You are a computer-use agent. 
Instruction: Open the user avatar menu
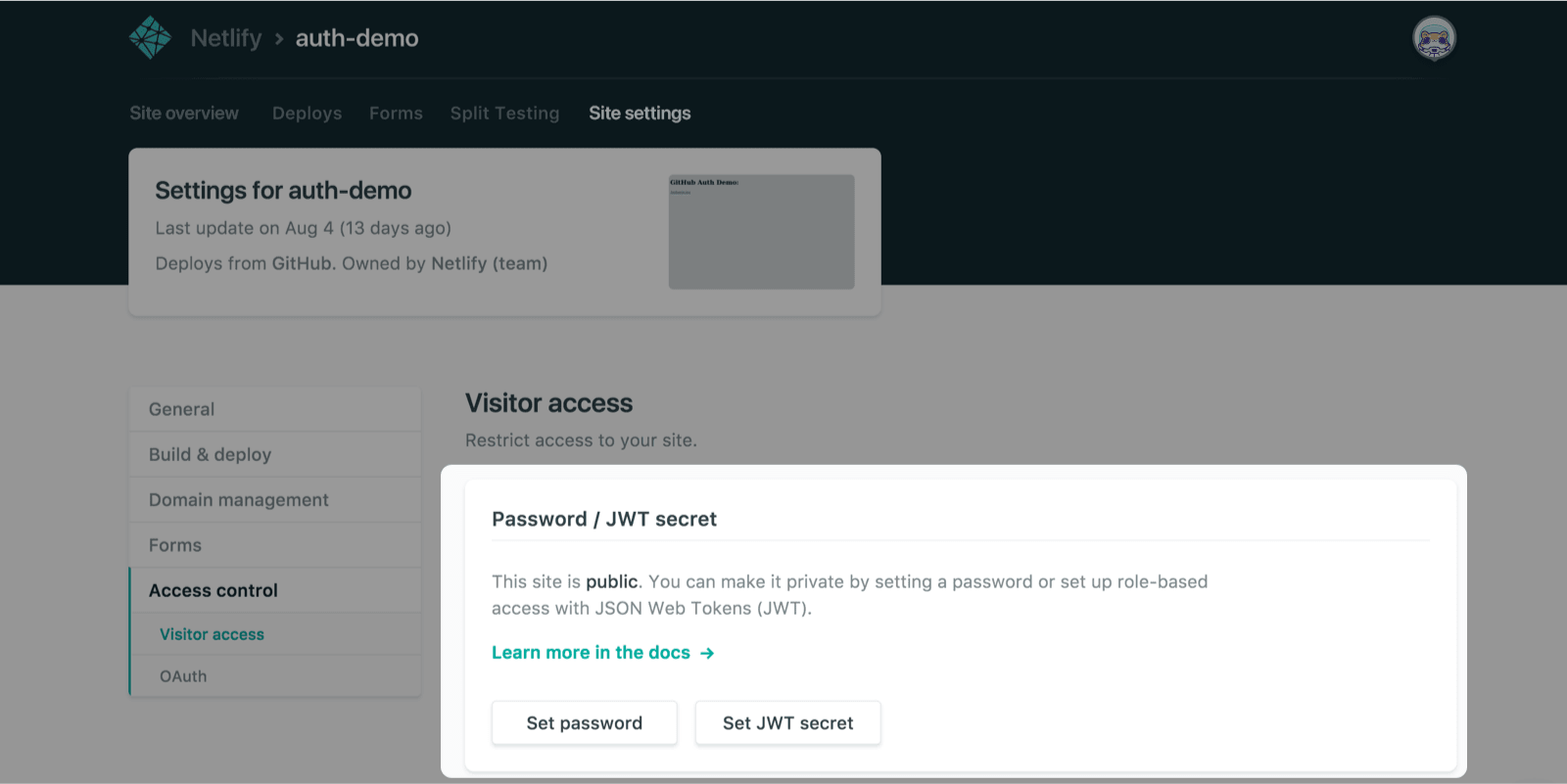[1434, 39]
